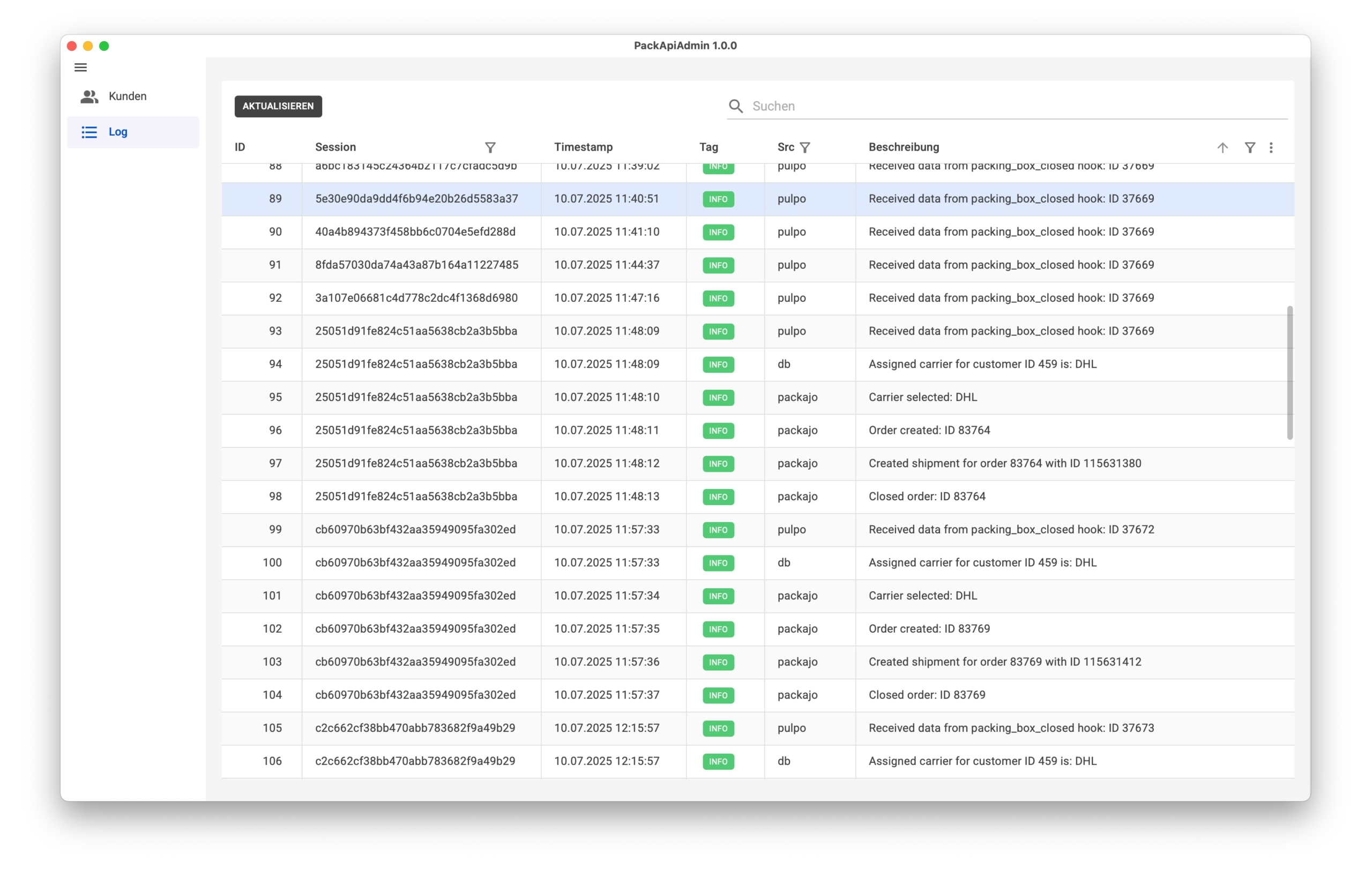
Task: Open the Session column filter
Action: (x=490, y=147)
